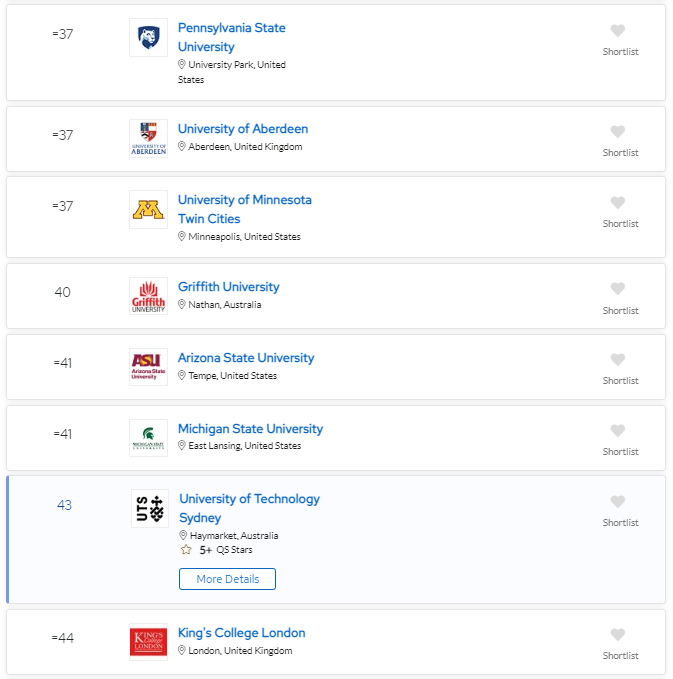The height and width of the screenshot is (679, 673).
Task: Click University of Technology Sydney shortlist heart
Action: point(618,501)
